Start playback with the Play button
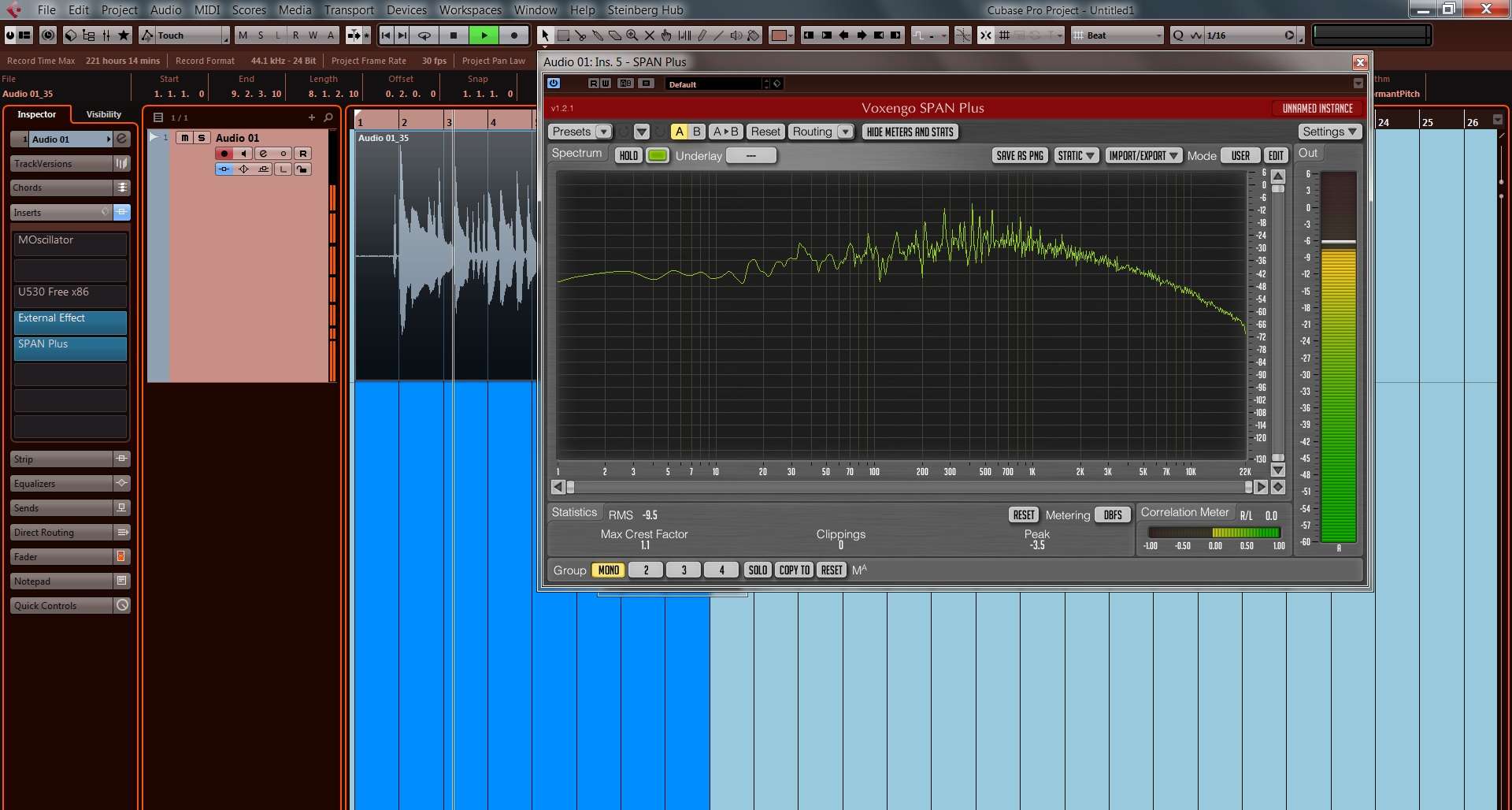Image resolution: width=1512 pixels, height=810 pixels. (484, 35)
